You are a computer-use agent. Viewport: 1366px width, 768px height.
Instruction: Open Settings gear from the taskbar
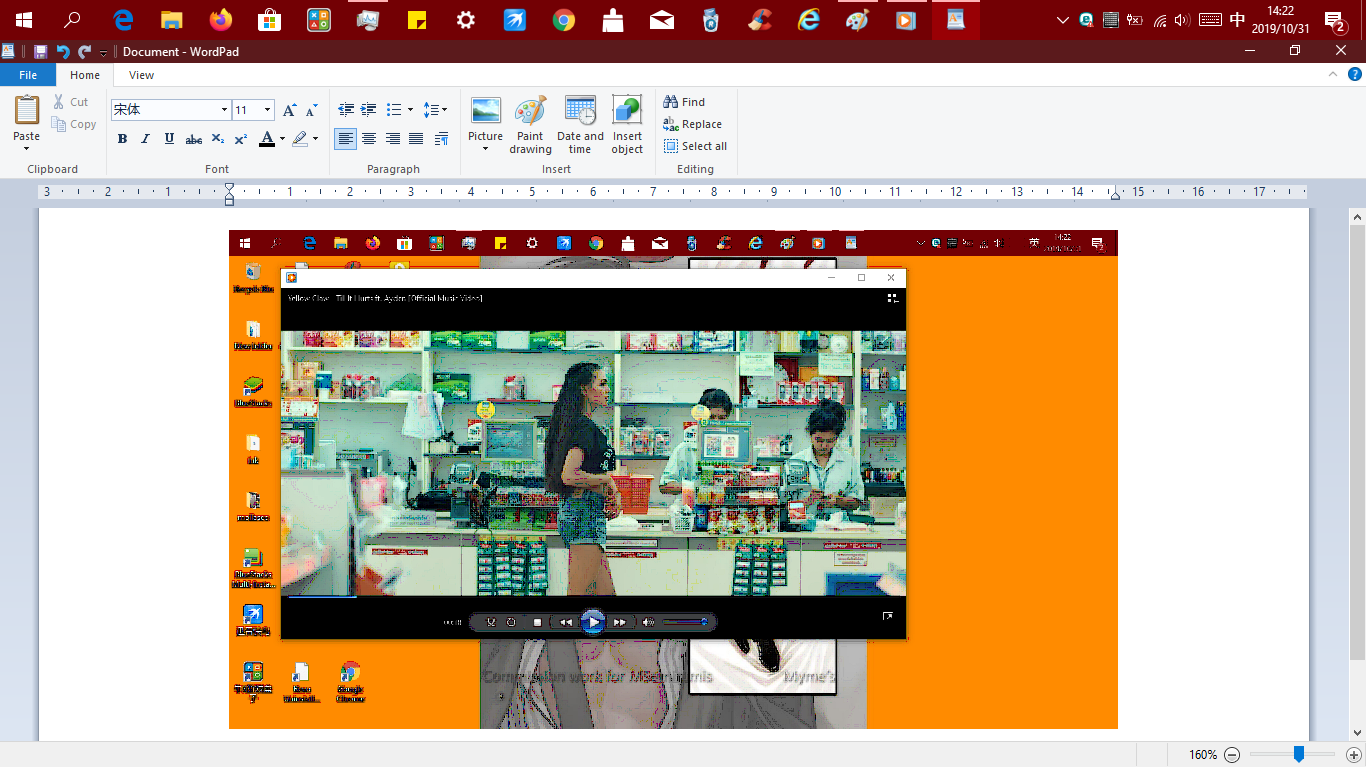[x=465, y=20]
